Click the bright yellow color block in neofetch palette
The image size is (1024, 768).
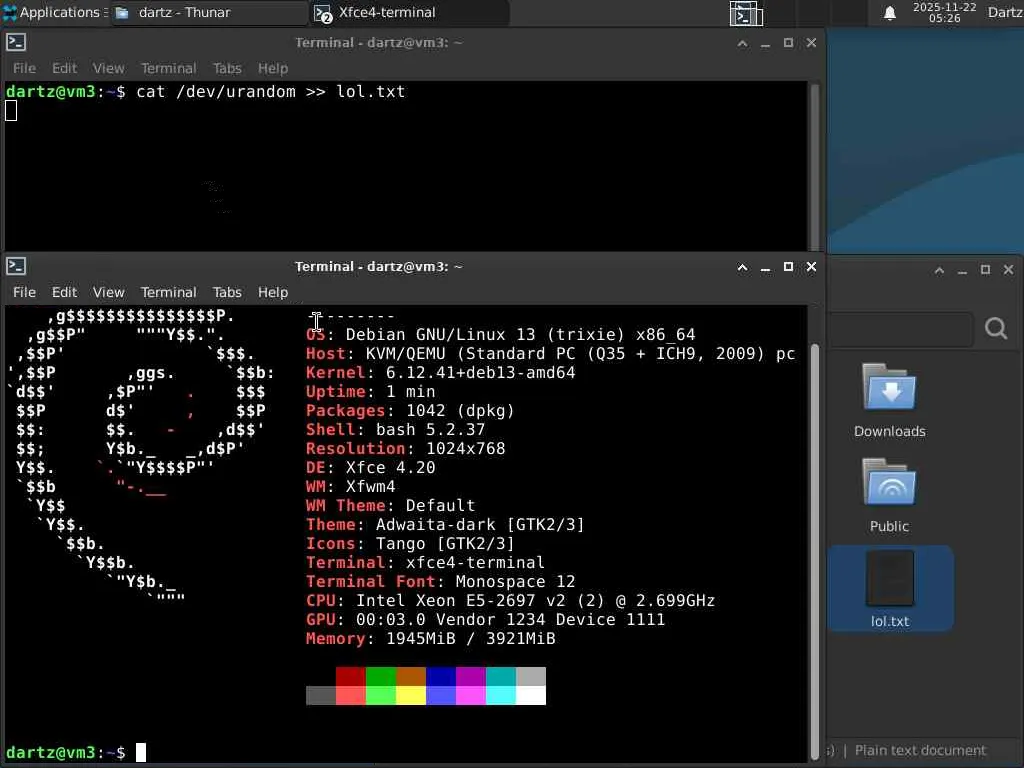411,696
